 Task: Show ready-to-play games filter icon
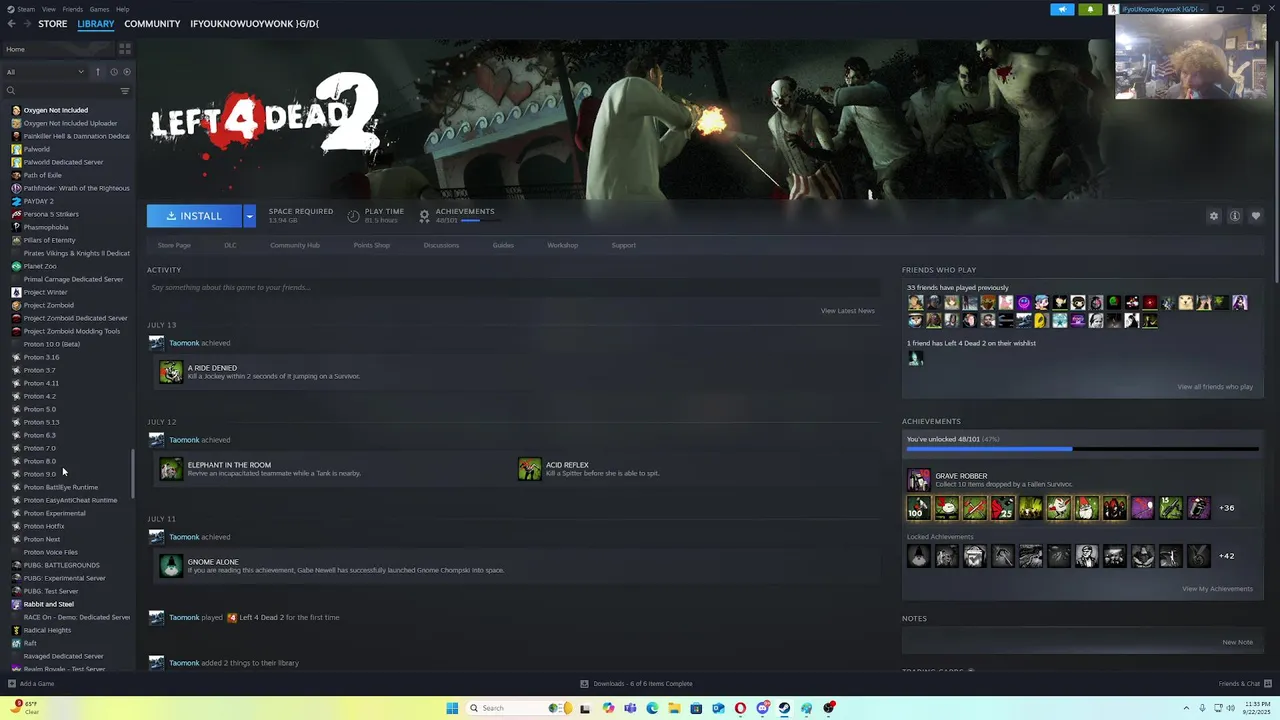click(126, 72)
